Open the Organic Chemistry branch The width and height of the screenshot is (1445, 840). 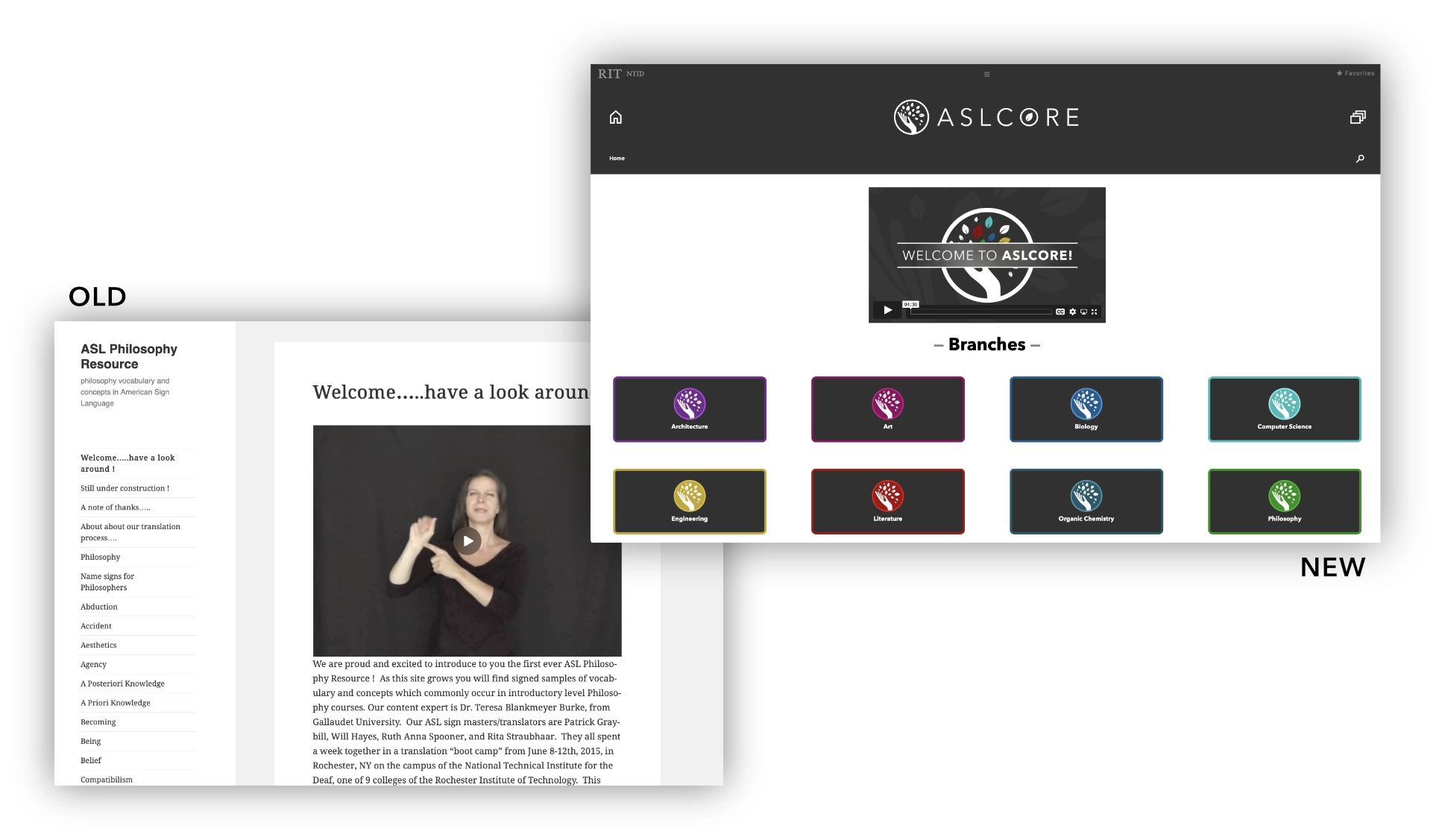click(1086, 501)
